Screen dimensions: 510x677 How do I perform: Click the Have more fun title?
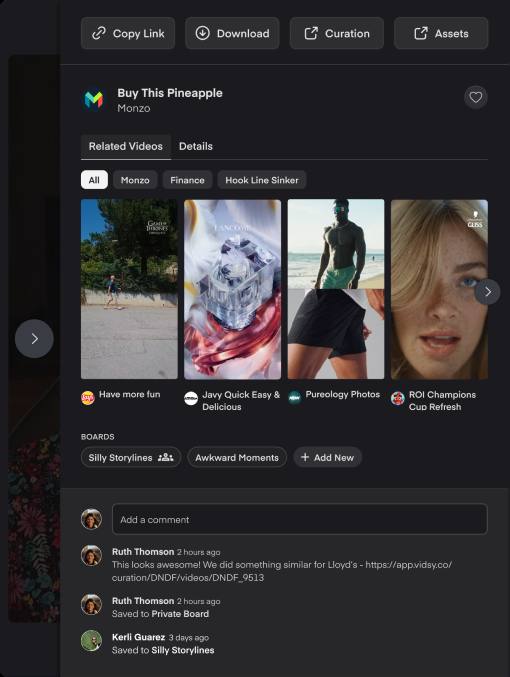click(130, 394)
